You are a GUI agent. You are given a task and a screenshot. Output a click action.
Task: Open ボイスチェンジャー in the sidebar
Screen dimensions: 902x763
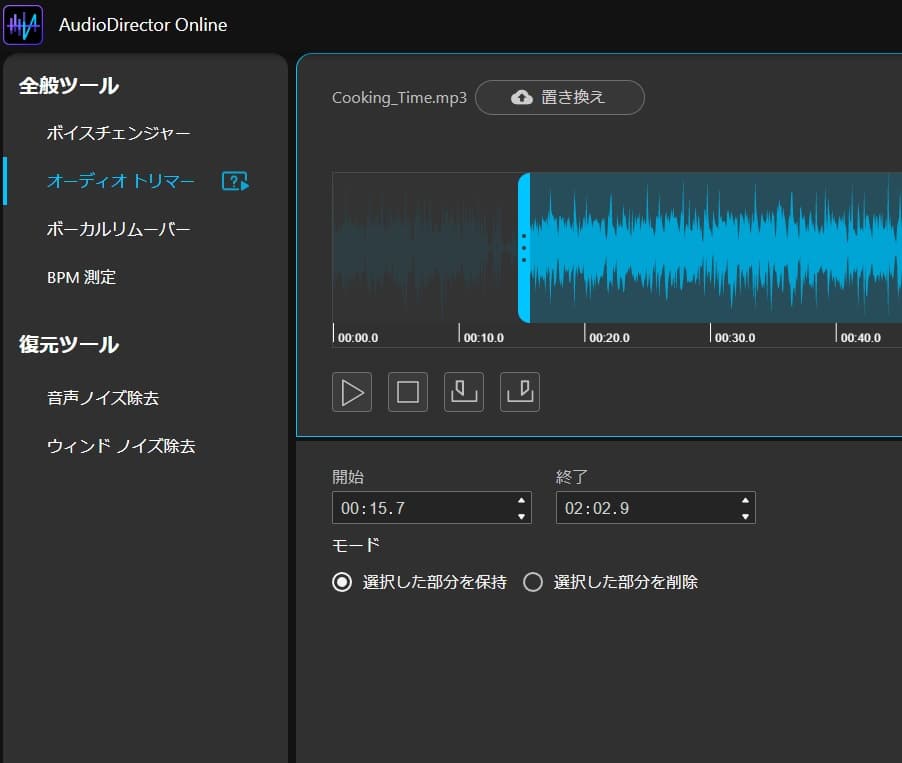click(118, 133)
